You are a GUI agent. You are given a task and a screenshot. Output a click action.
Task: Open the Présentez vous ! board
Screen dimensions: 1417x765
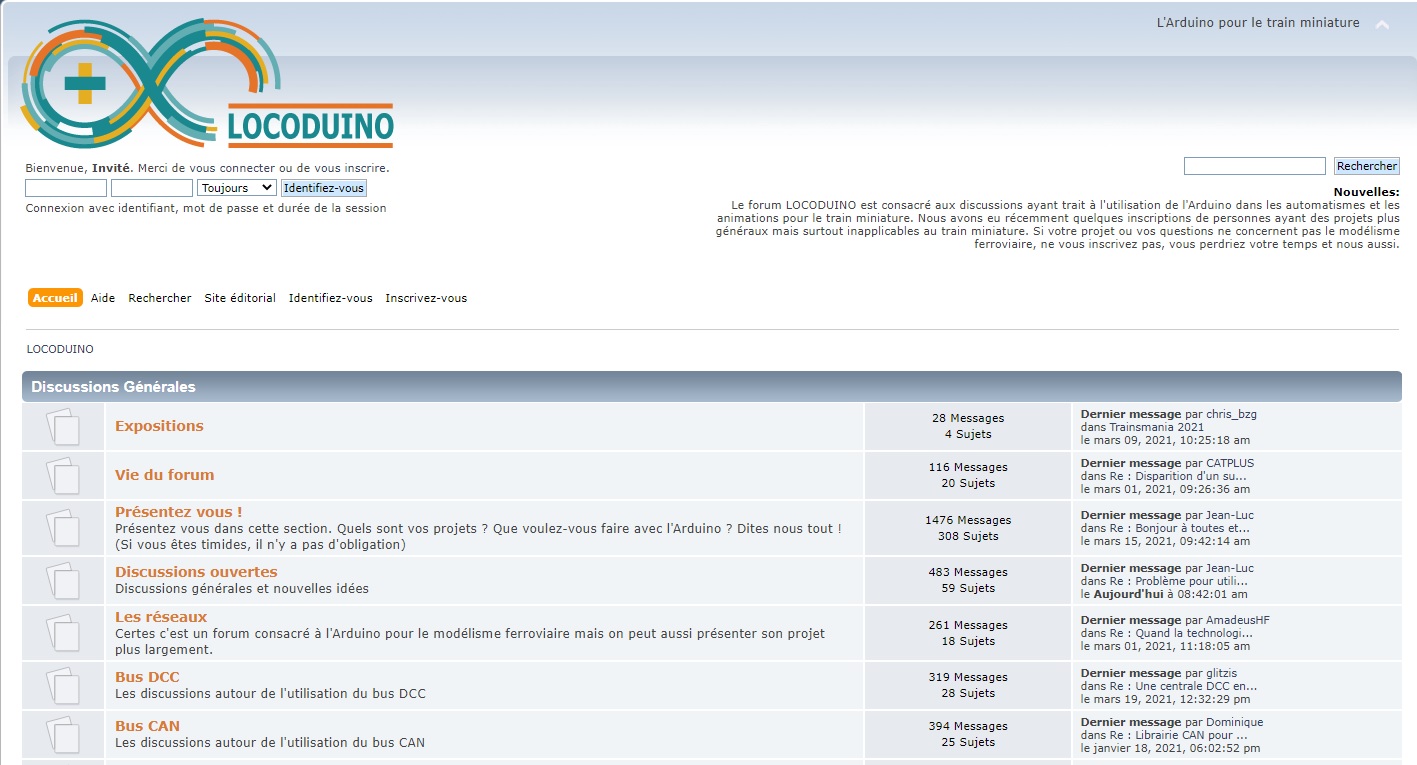tap(179, 512)
